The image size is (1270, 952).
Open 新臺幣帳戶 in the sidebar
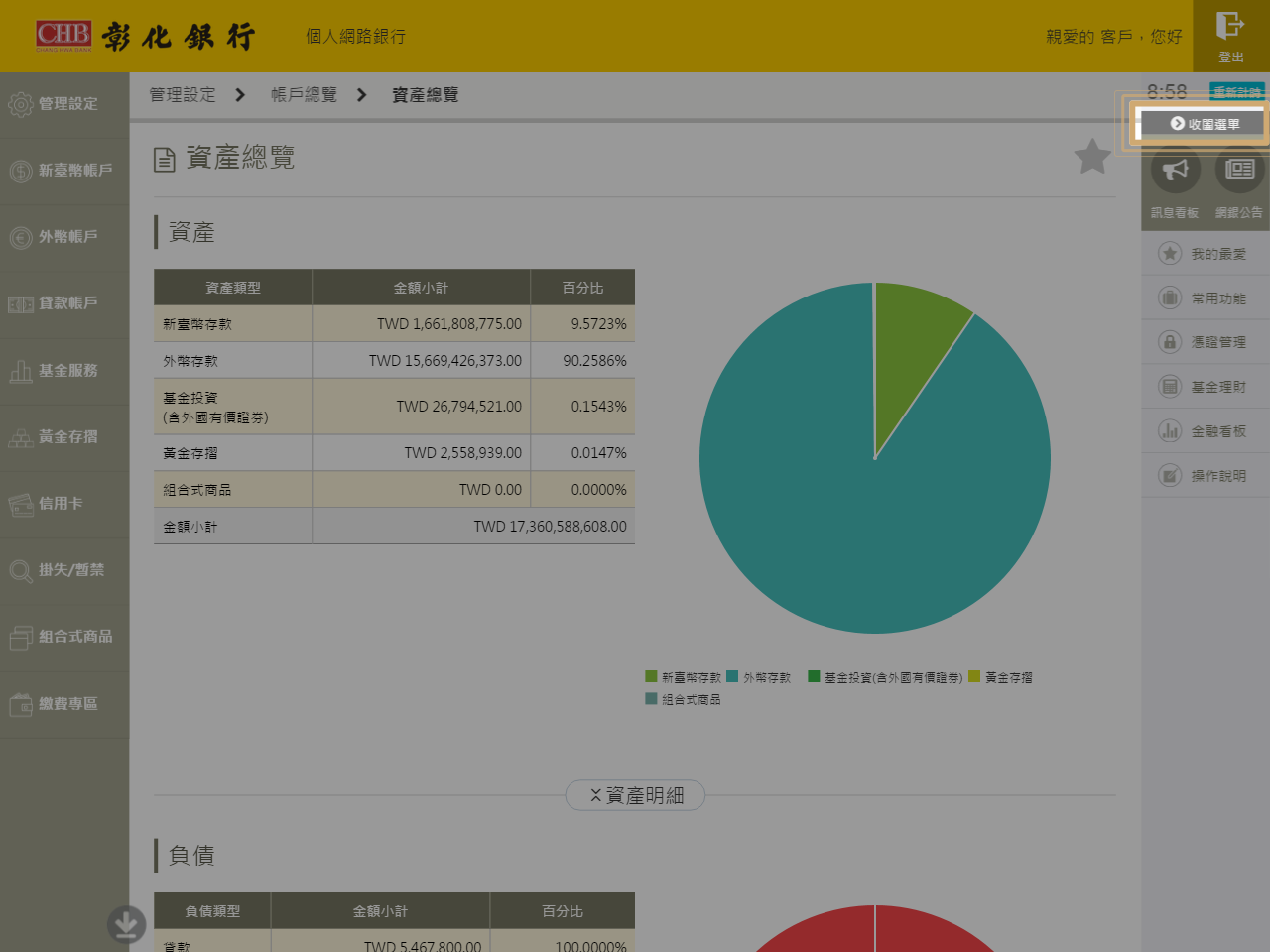(65, 171)
